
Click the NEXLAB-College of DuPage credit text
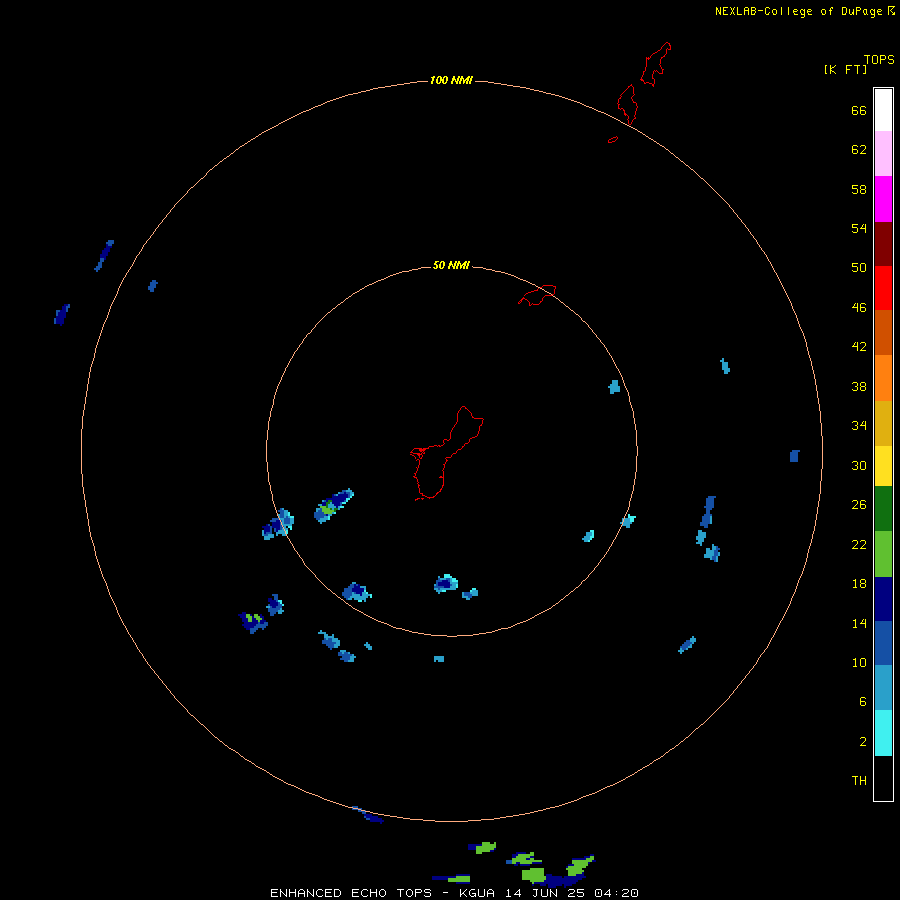[798, 11]
